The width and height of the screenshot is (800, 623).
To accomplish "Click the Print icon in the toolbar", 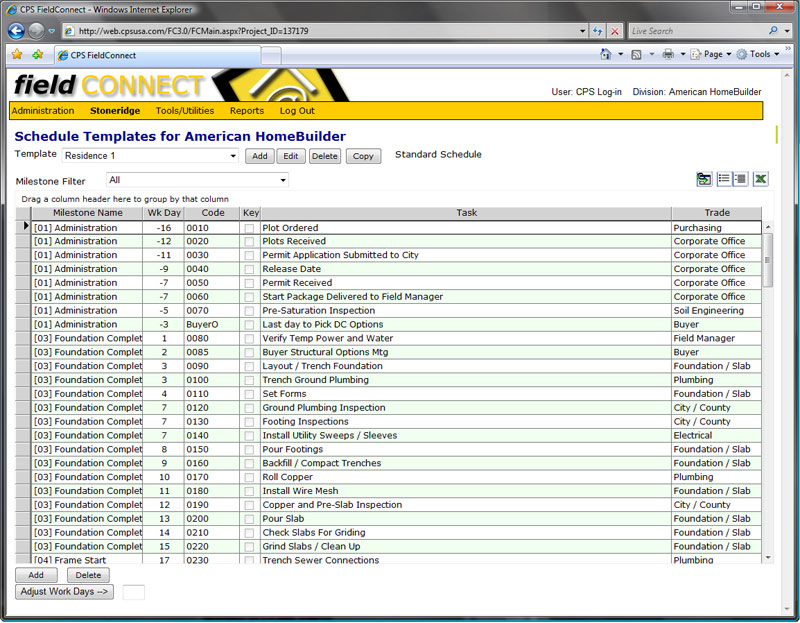I will click(x=668, y=54).
